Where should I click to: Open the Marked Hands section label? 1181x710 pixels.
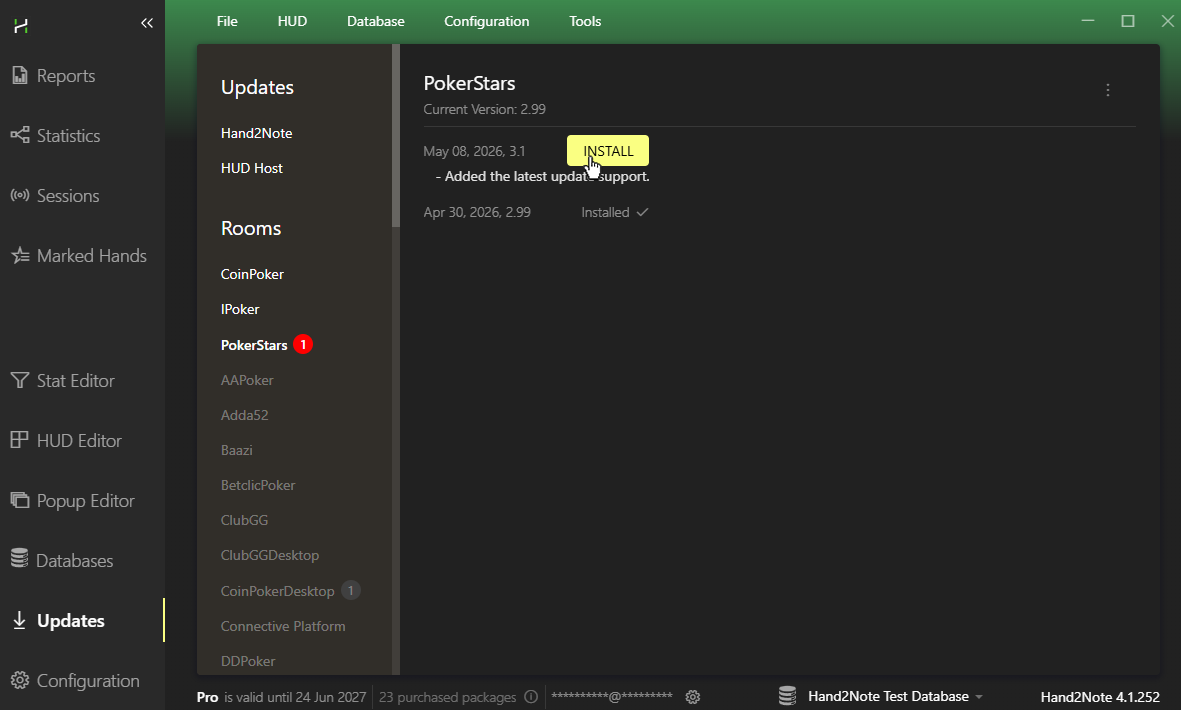click(x=92, y=255)
